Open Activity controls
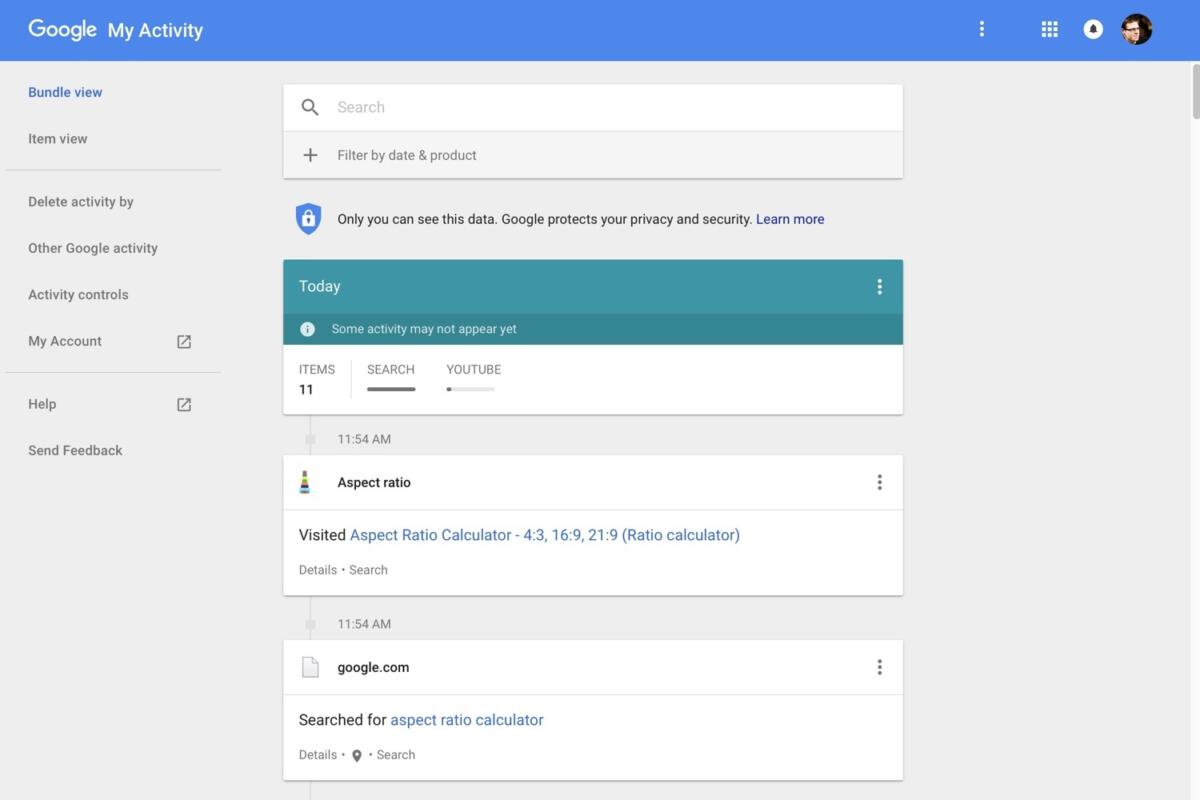The height and width of the screenshot is (800, 1200). 78,295
